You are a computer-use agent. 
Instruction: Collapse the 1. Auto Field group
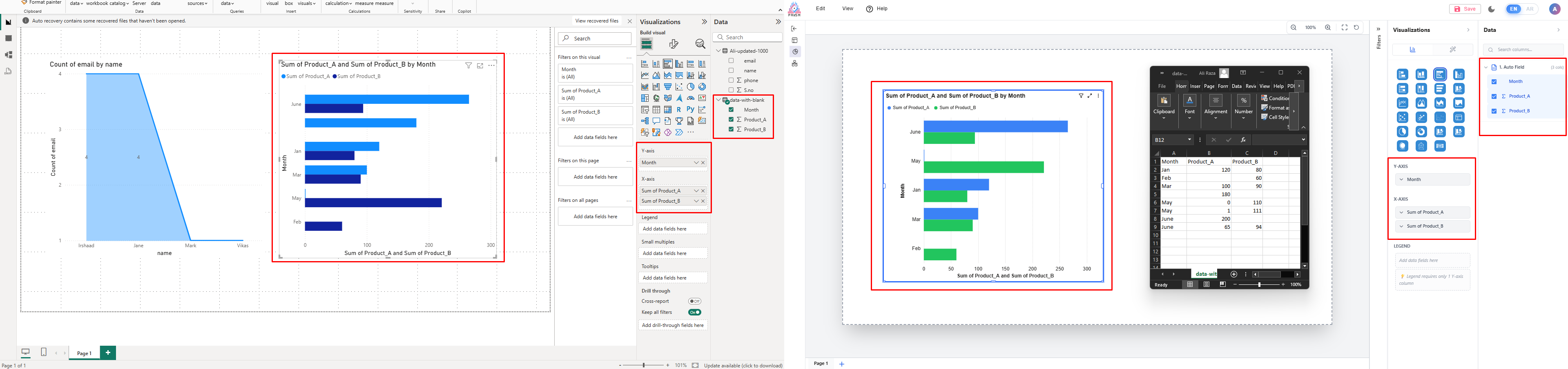(1486, 67)
